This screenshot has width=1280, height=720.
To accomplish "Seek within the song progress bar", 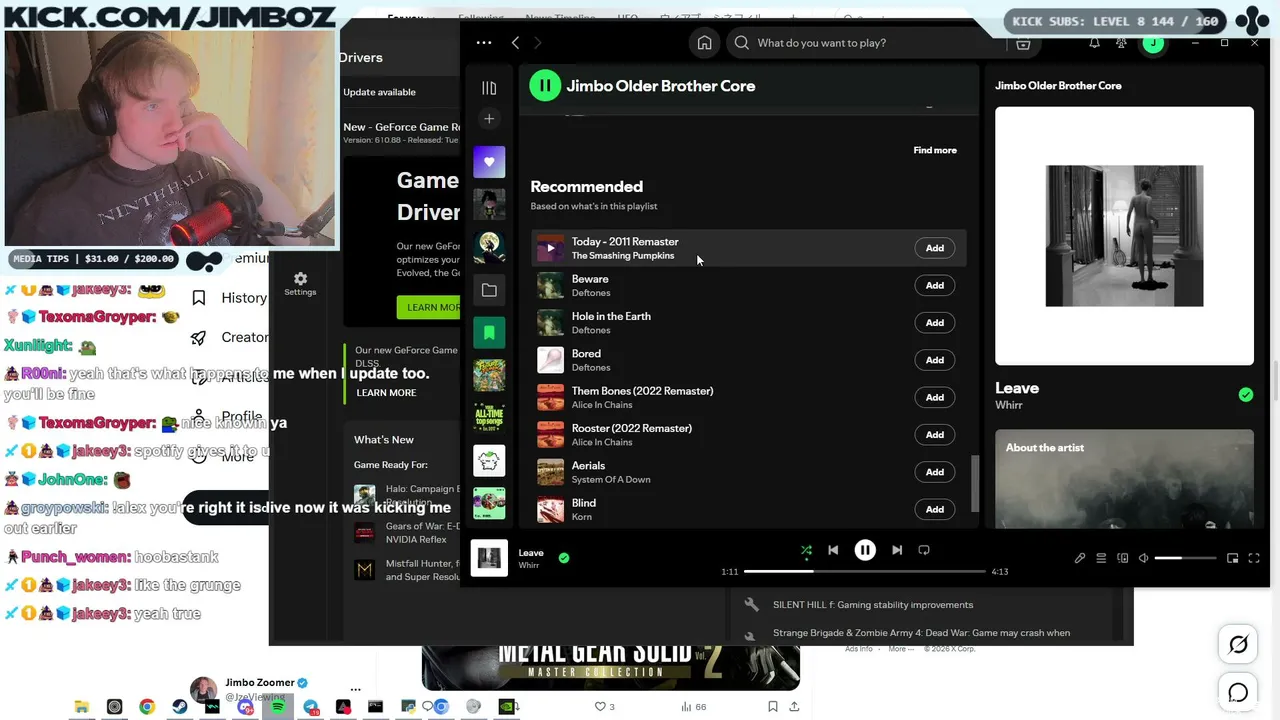I will click(x=865, y=571).
